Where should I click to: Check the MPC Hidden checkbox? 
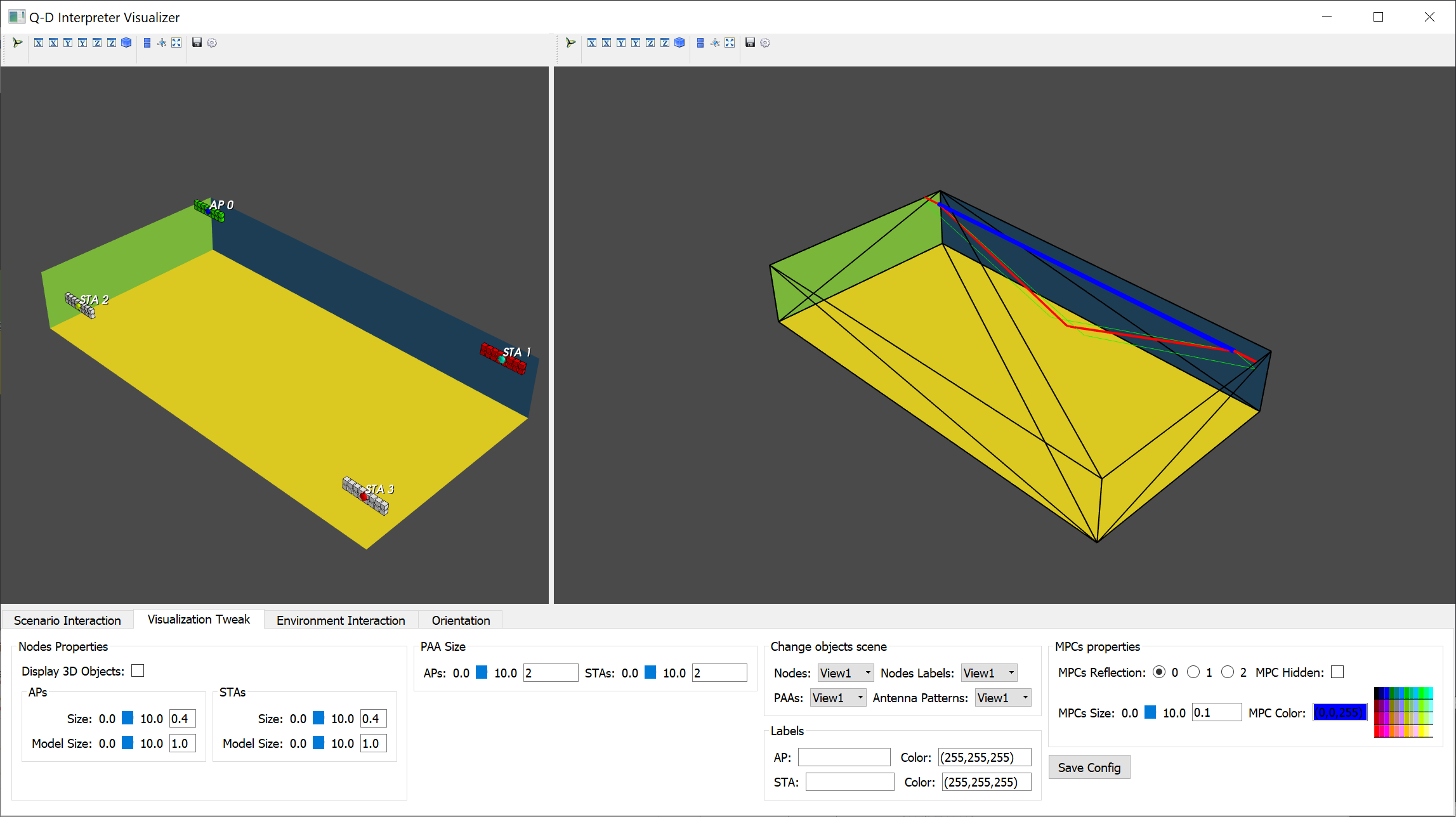point(1337,672)
